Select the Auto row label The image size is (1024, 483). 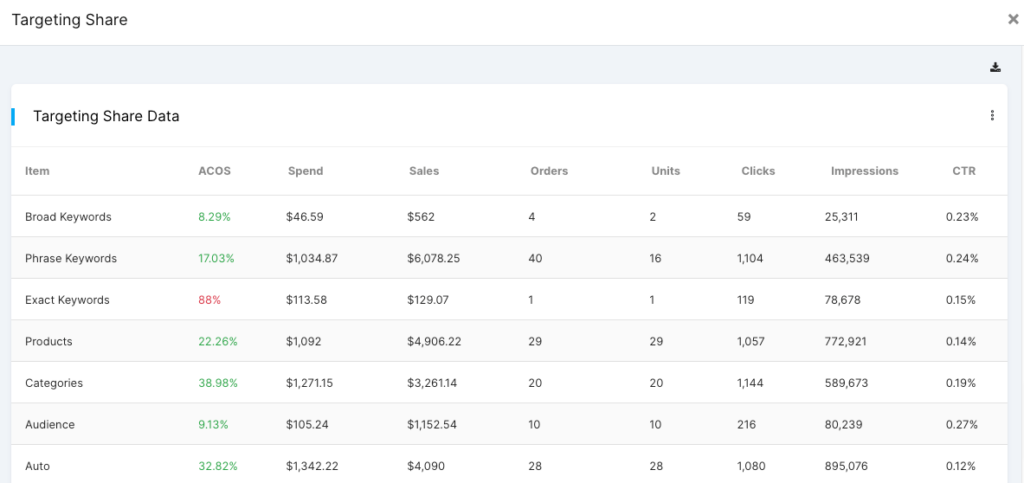click(x=37, y=467)
